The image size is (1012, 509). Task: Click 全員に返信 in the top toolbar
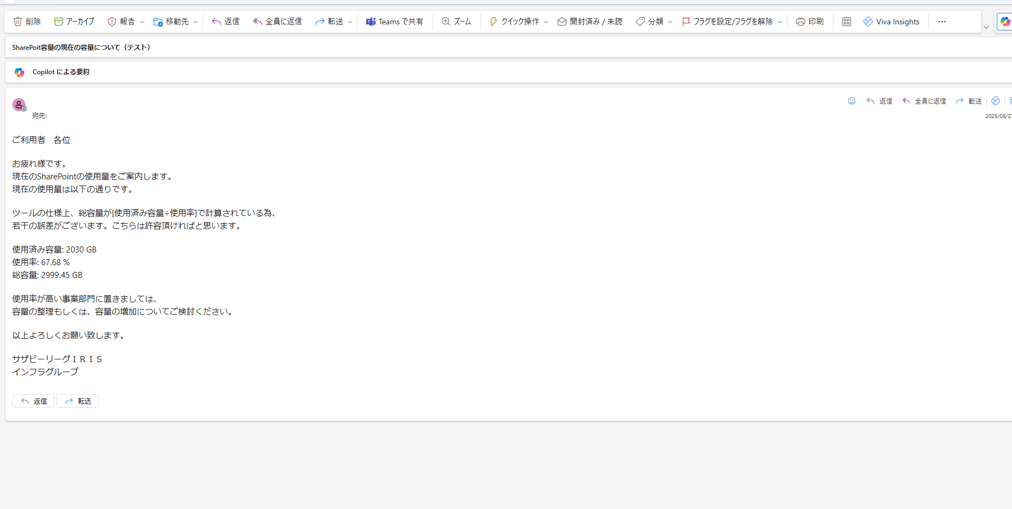(x=277, y=21)
